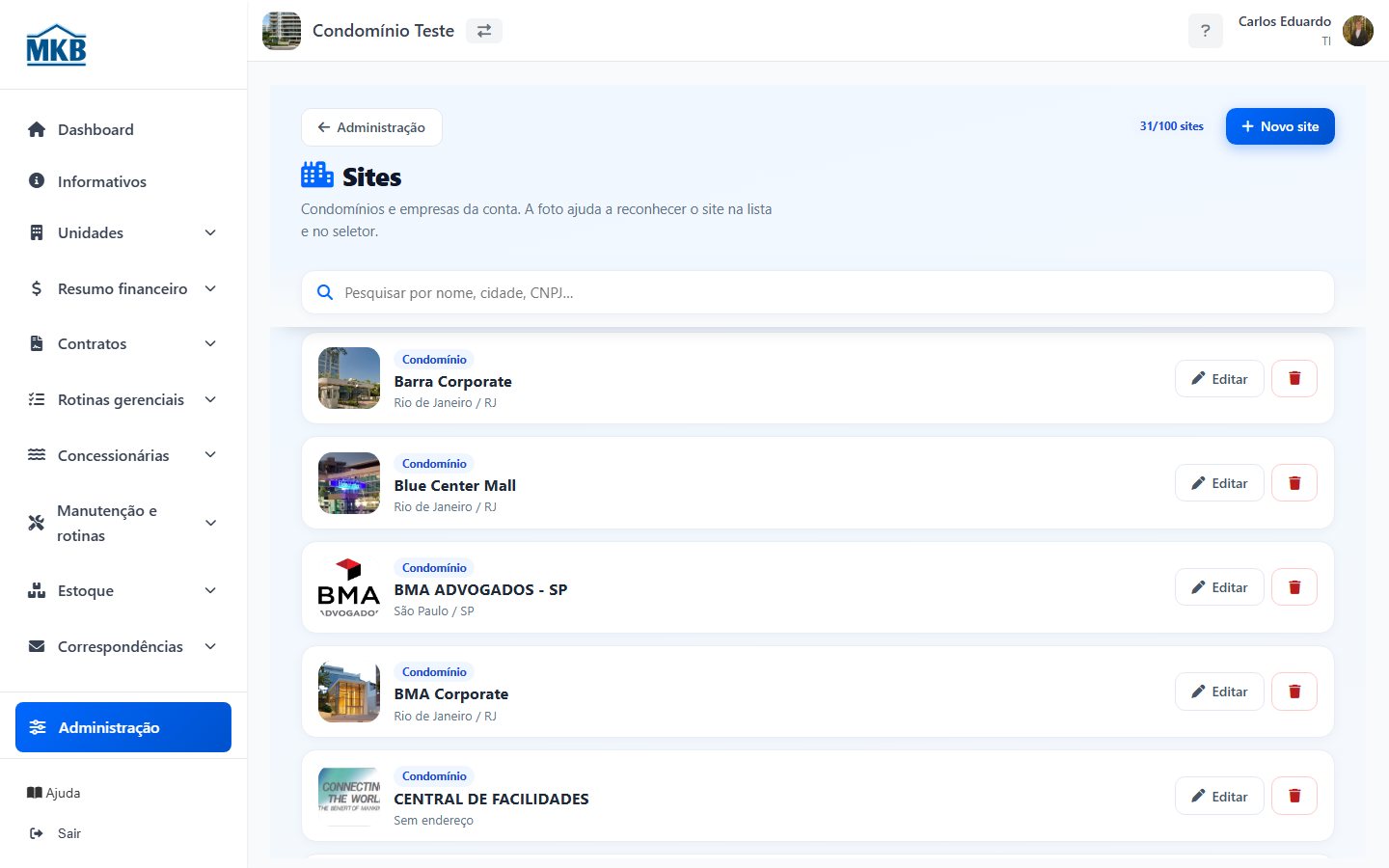Screen dimensions: 1389x868
Task: Expand the Manutenção e rotinas menu
Action: click(123, 523)
